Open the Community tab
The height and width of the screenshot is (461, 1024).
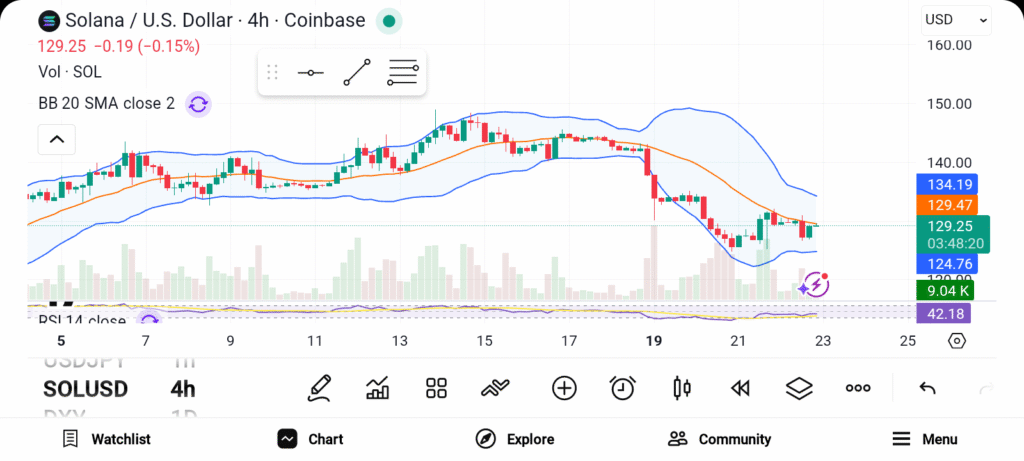pyautogui.click(x=720, y=439)
